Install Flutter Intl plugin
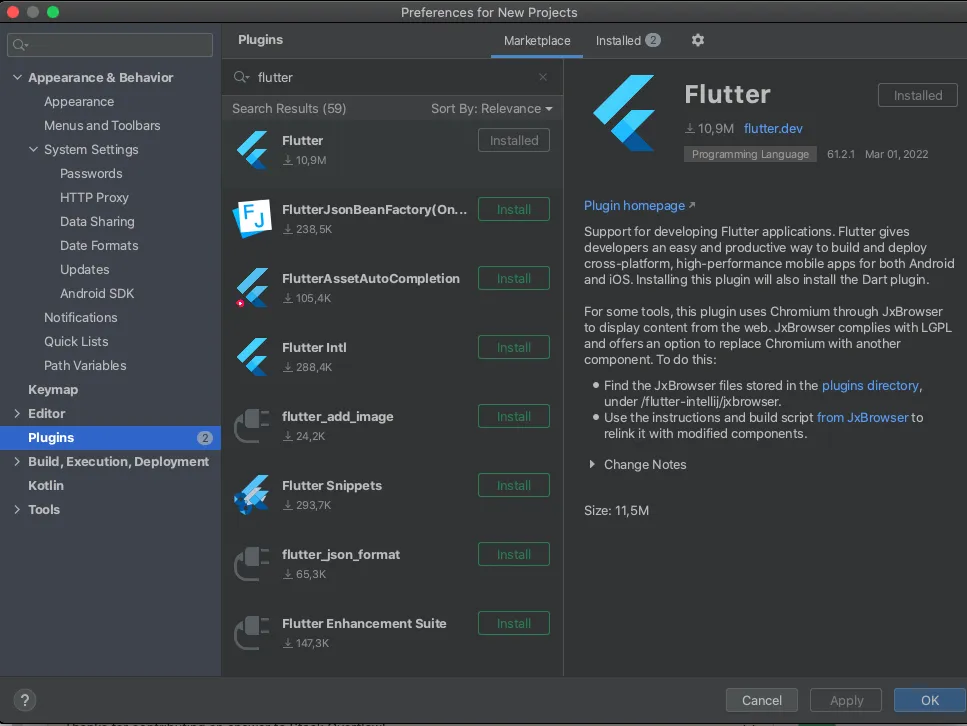Screen dimensions: 967x726 (514, 347)
